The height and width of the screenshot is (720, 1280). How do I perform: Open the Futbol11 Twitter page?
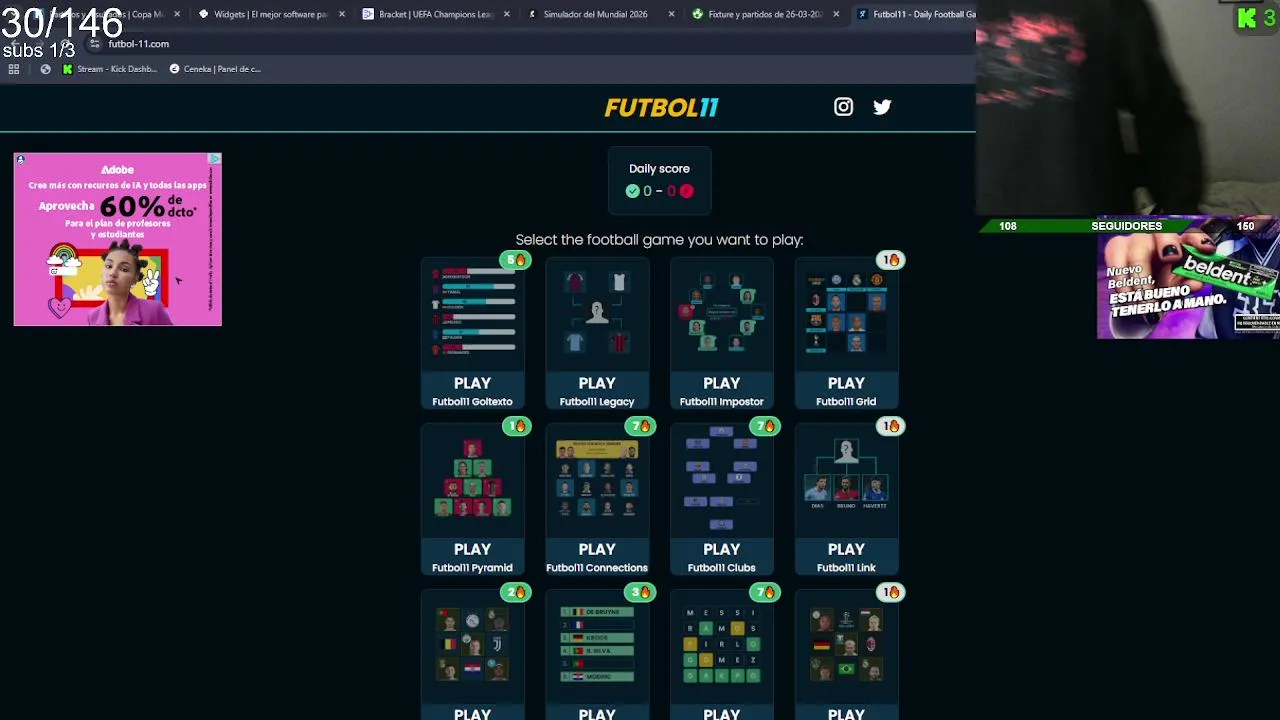(x=882, y=107)
